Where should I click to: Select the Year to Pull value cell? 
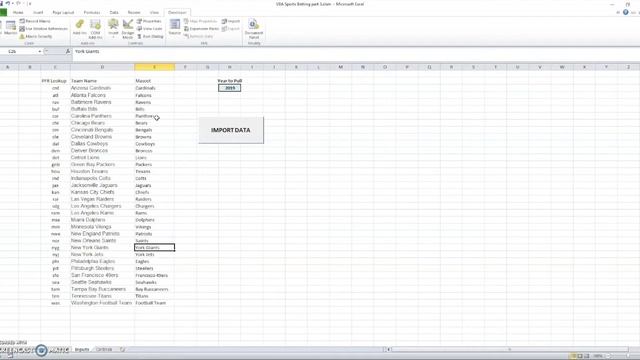pyautogui.click(x=230, y=88)
